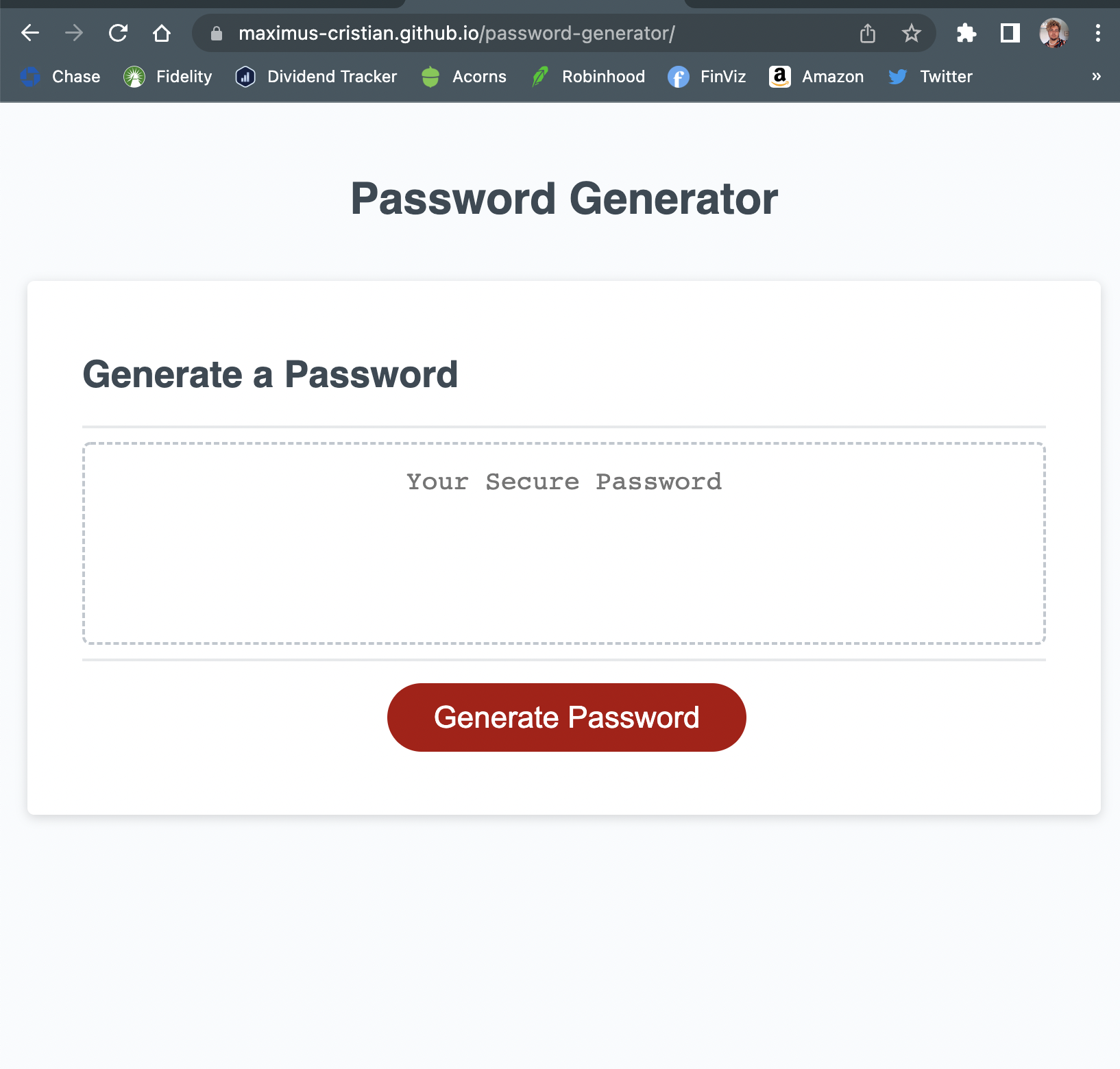Open the share menu icon

click(867, 32)
